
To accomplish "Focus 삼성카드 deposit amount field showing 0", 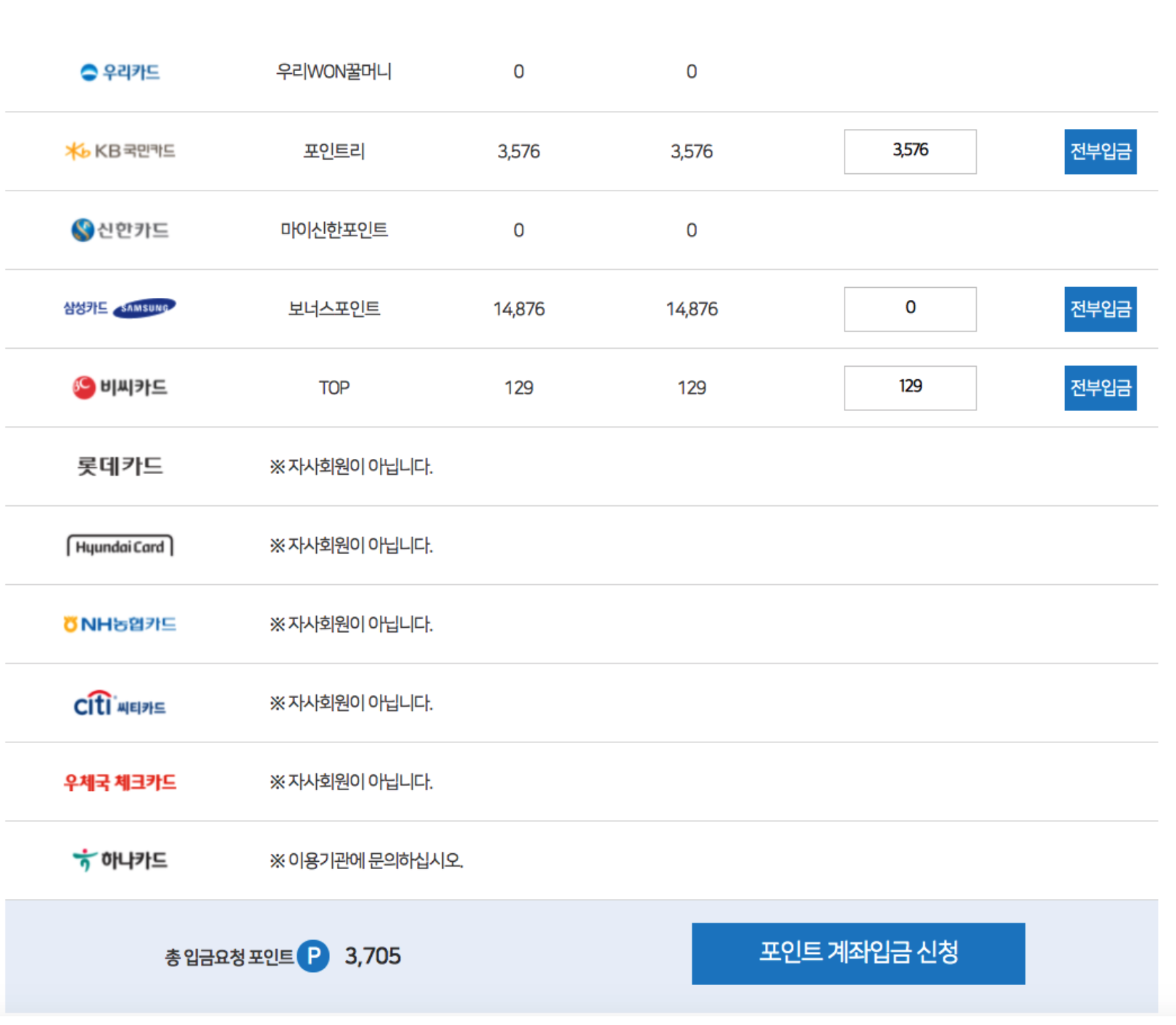I will point(910,310).
